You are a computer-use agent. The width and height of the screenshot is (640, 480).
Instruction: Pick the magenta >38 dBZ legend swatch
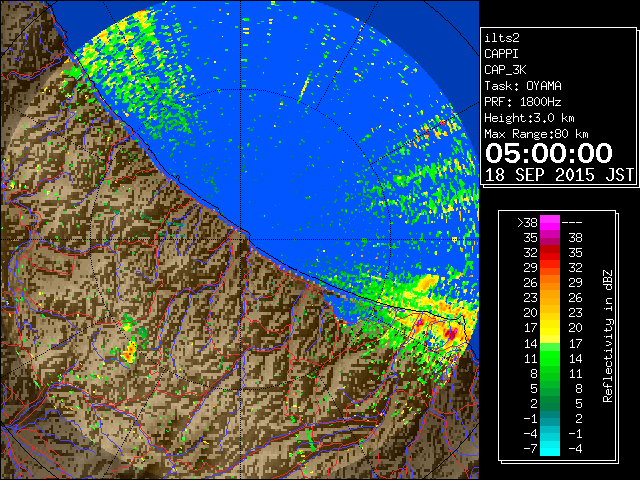pyautogui.click(x=550, y=223)
